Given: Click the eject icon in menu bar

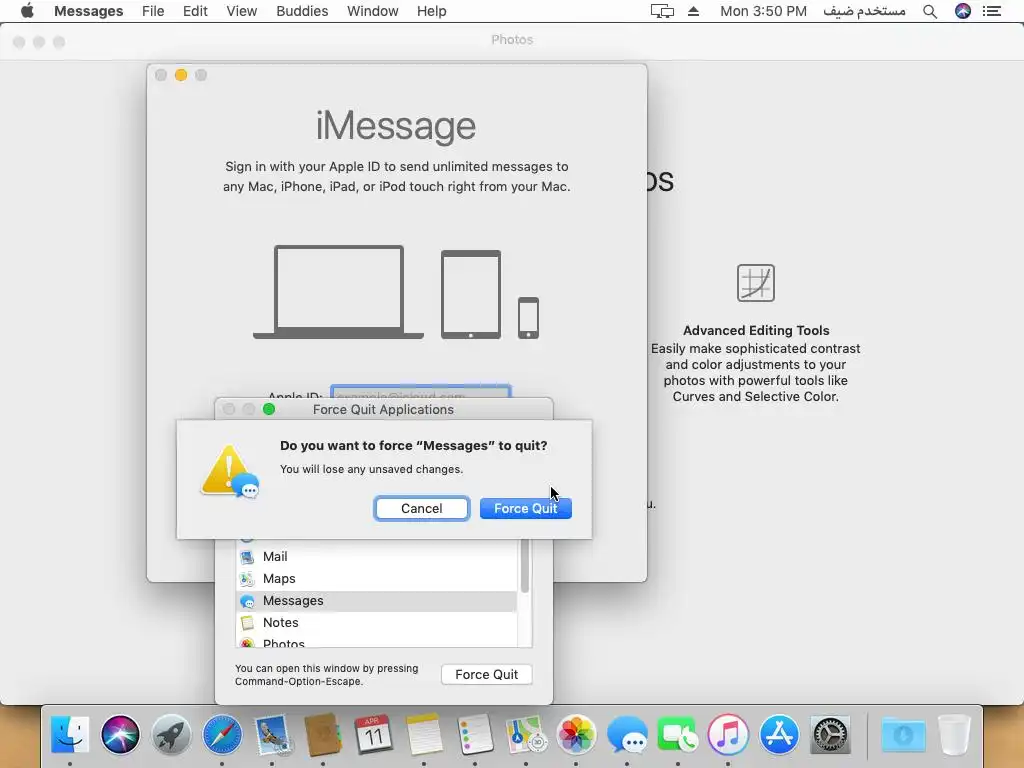Looking at the screenshot, I should tap(694, 11).
